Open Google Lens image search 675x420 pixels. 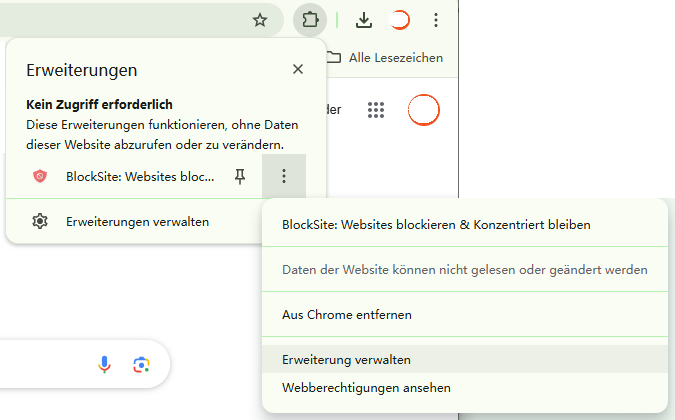click(x=141, y=364)
